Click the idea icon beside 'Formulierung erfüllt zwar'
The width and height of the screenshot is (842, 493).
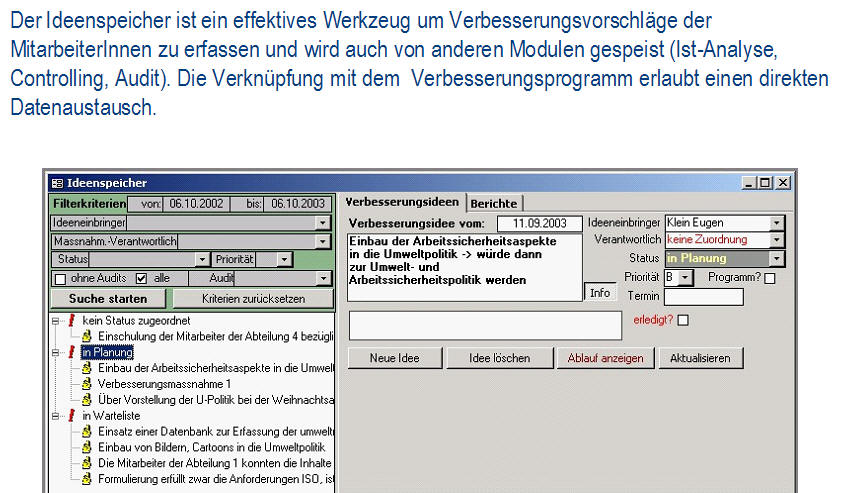(x=87, y=479)
